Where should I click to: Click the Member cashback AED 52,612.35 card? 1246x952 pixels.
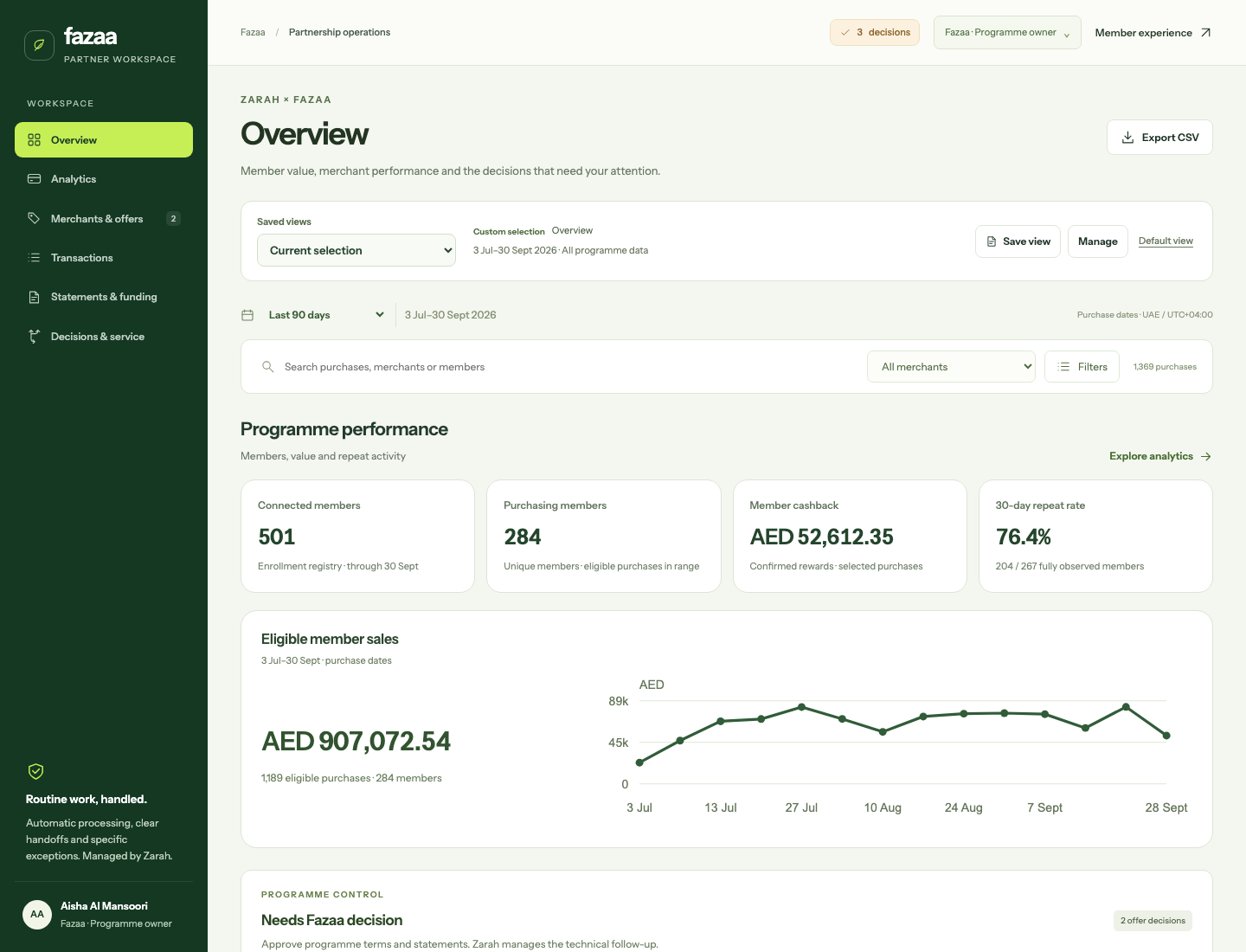click(850, 537)
